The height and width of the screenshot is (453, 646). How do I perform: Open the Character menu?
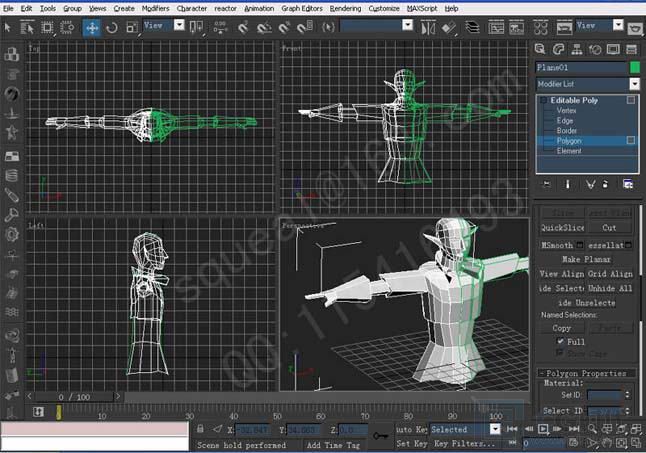(x=192, y=8)
